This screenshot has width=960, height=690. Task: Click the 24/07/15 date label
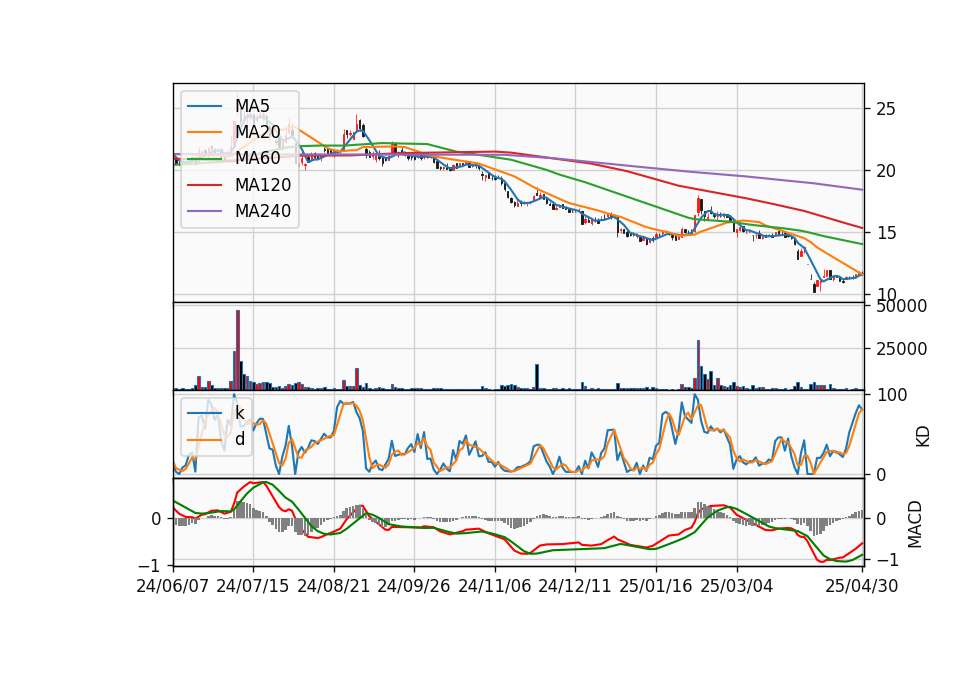coord(253,587)
